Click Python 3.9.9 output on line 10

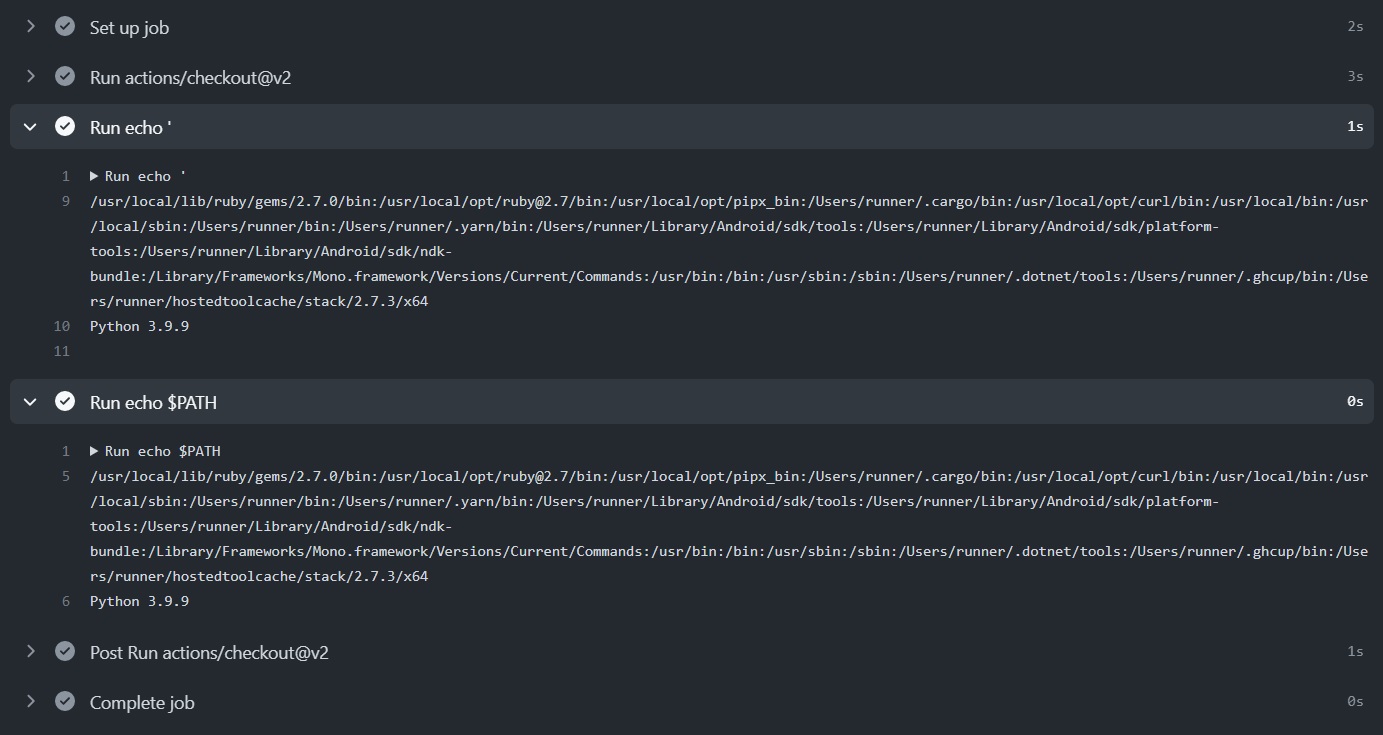[139, 326]
